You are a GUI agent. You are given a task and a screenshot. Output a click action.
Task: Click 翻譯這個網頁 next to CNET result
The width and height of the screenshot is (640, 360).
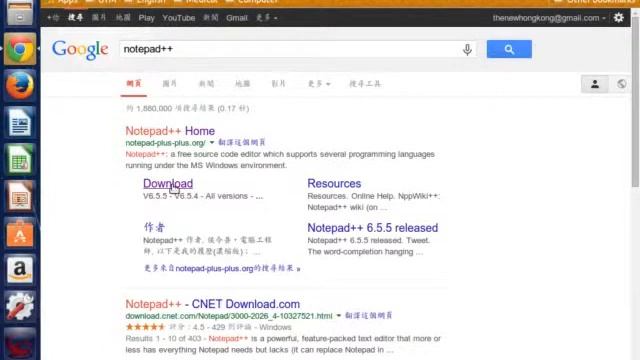click(x=369, y=316)
